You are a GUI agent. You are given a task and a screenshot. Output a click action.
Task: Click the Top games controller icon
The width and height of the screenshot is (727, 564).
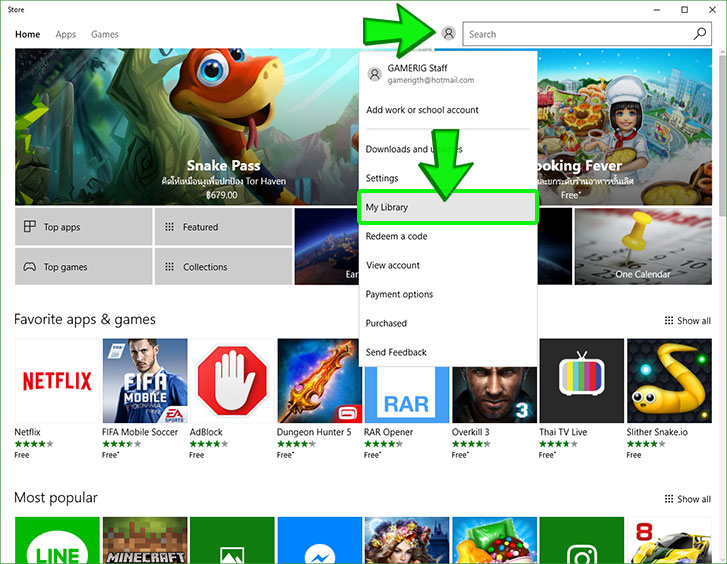click(30, 267)
